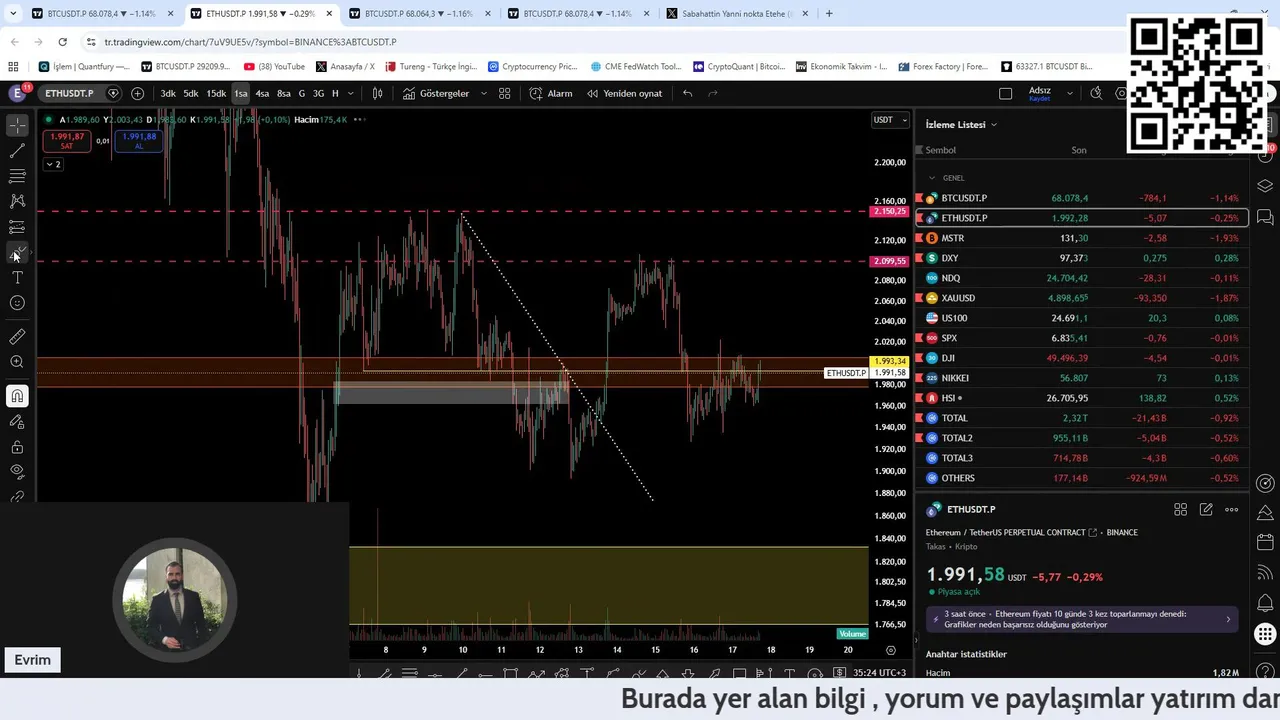Undo the last chart action
This screenshot has width=1280, height=720.
pyautogui.click(x=687, y=93)
